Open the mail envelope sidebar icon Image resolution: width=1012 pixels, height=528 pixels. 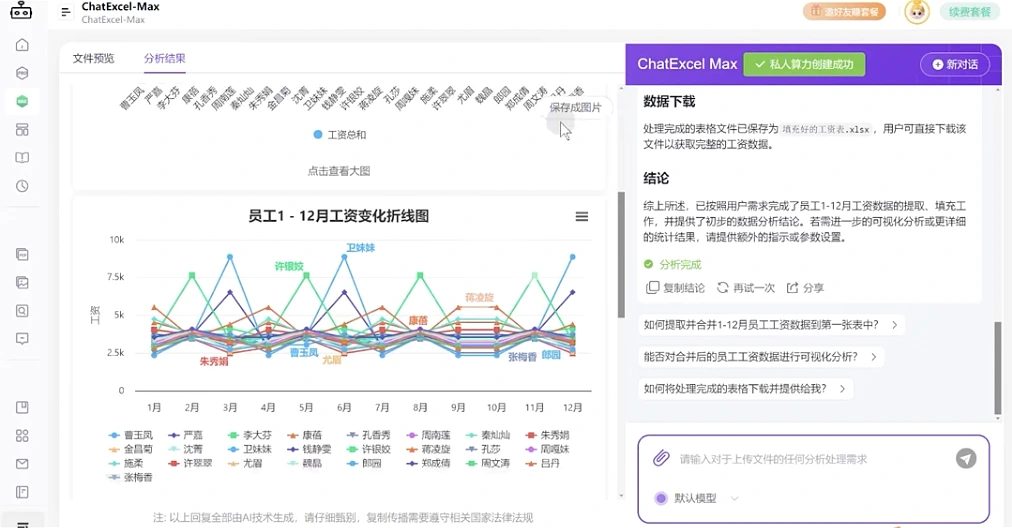[x=22, y=463]
